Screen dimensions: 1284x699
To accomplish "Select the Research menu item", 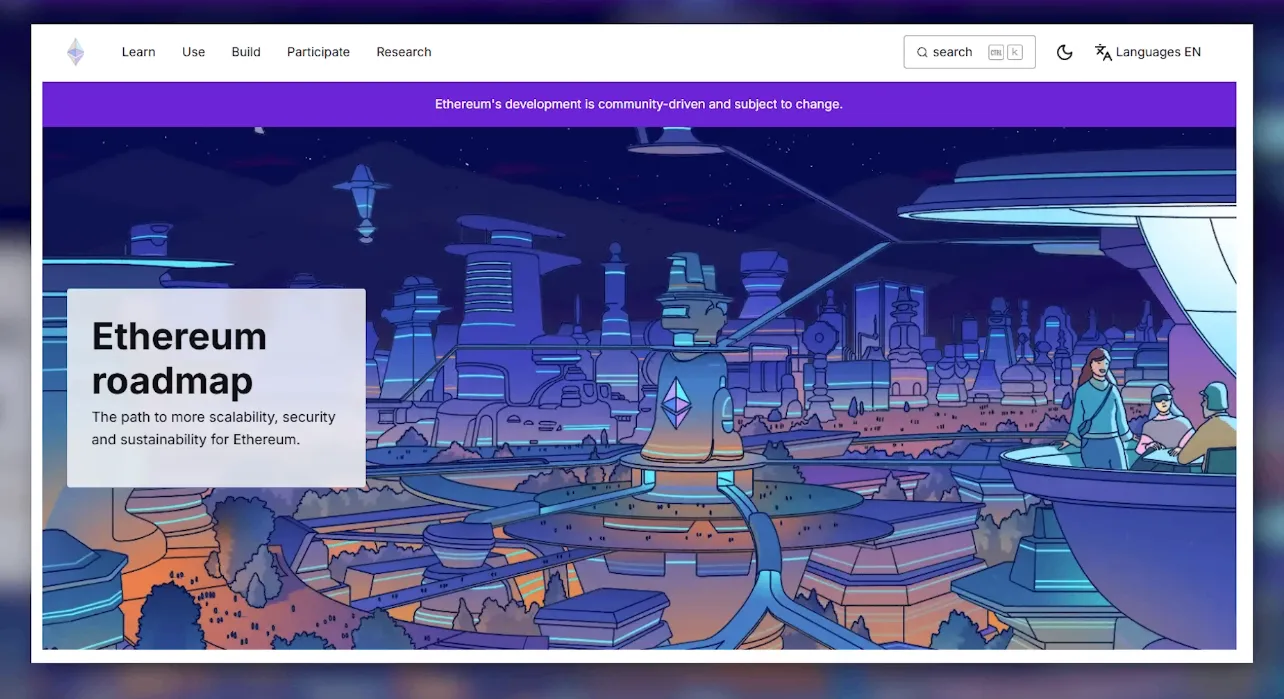I will tap(404, 52).
